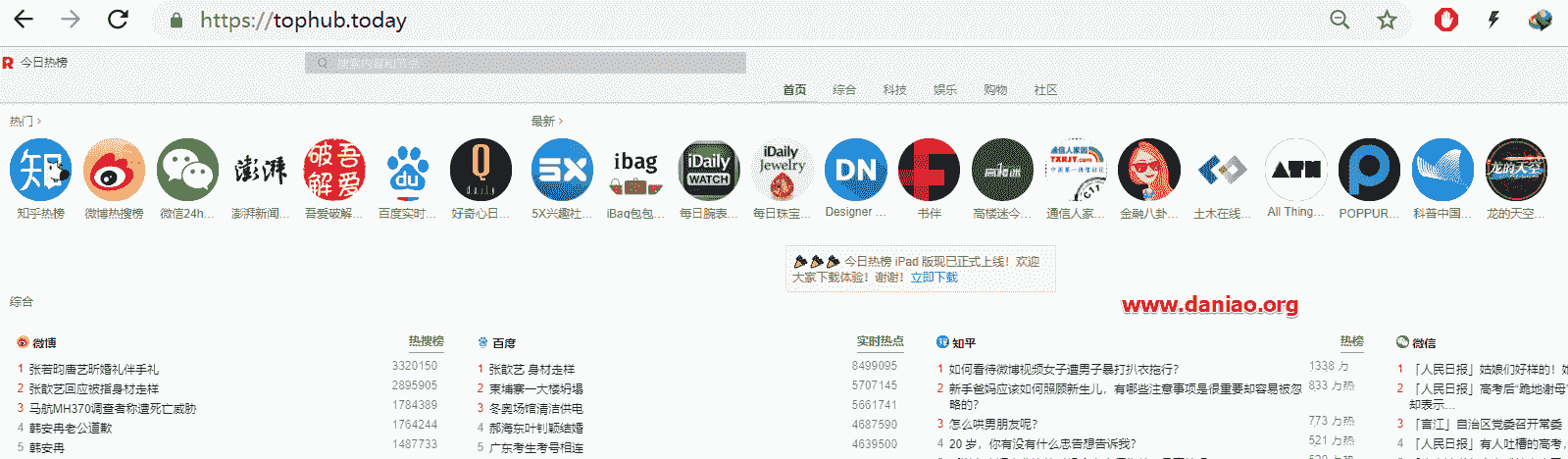Viewport: 1568px width, 459px height.
Task: Open the 微博 热搜榜 link
Action: [x=427, y=341]
